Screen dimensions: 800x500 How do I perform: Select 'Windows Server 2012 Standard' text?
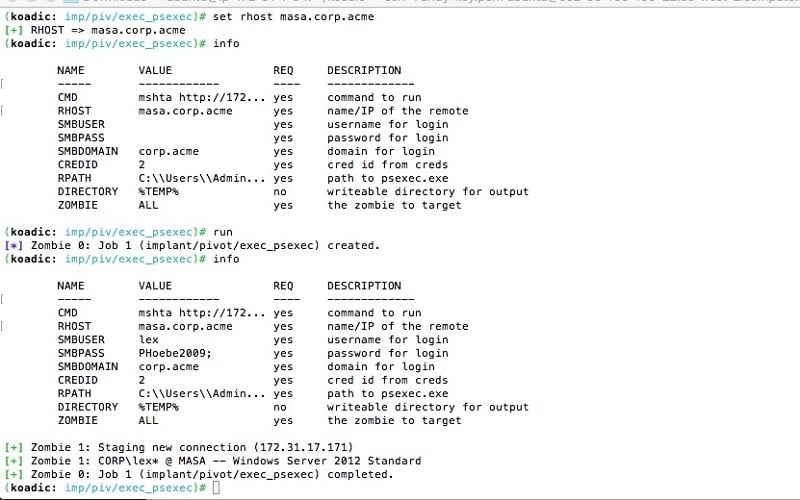pyautogui.click(x=327, y=461)
